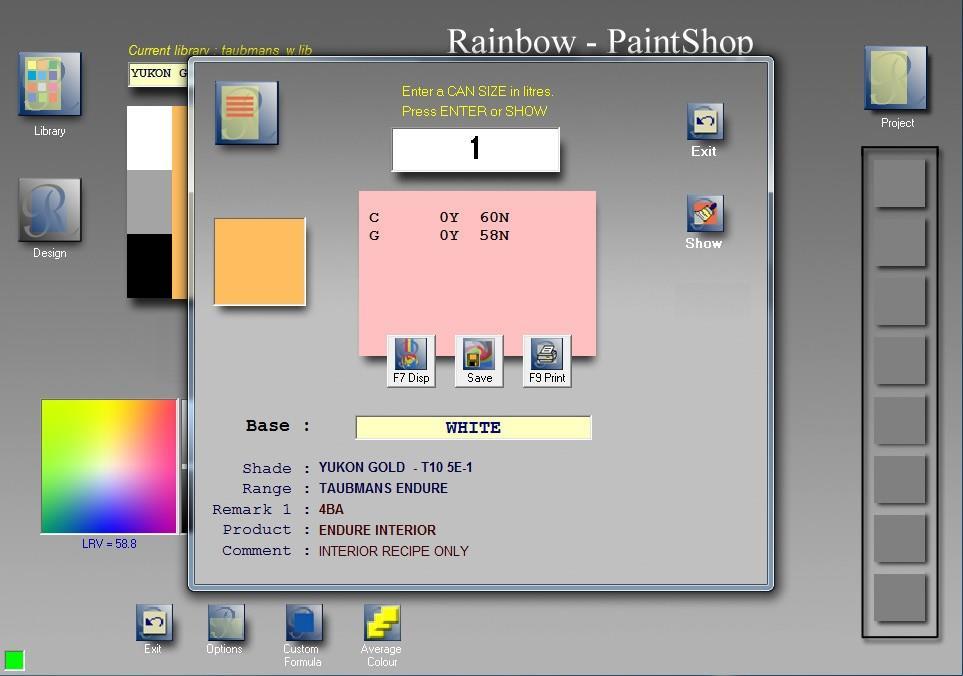The width and height of the screenshot is (963, 676).
Task: Open the Design icon
Action: (x=50, y=209)
